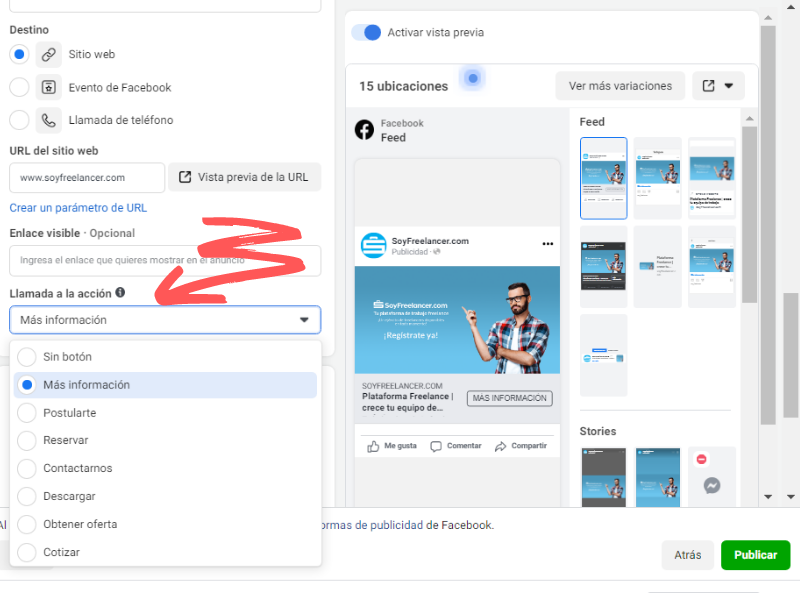Click the Stories section heading
The width and height of the screenshot is (800, 600).
click(x=598, y=432)
